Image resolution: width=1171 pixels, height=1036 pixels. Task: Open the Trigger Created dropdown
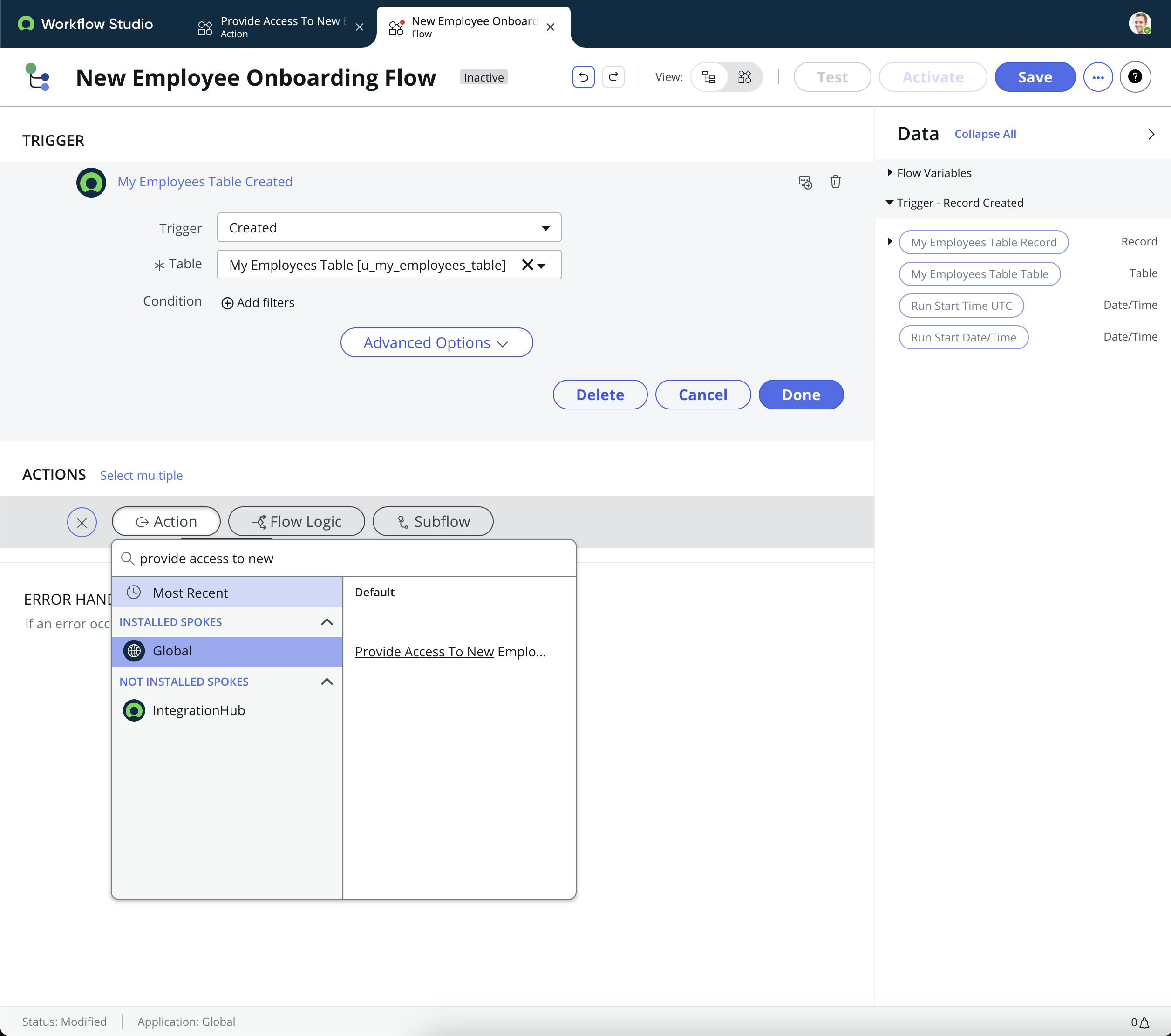coord(389,227)
